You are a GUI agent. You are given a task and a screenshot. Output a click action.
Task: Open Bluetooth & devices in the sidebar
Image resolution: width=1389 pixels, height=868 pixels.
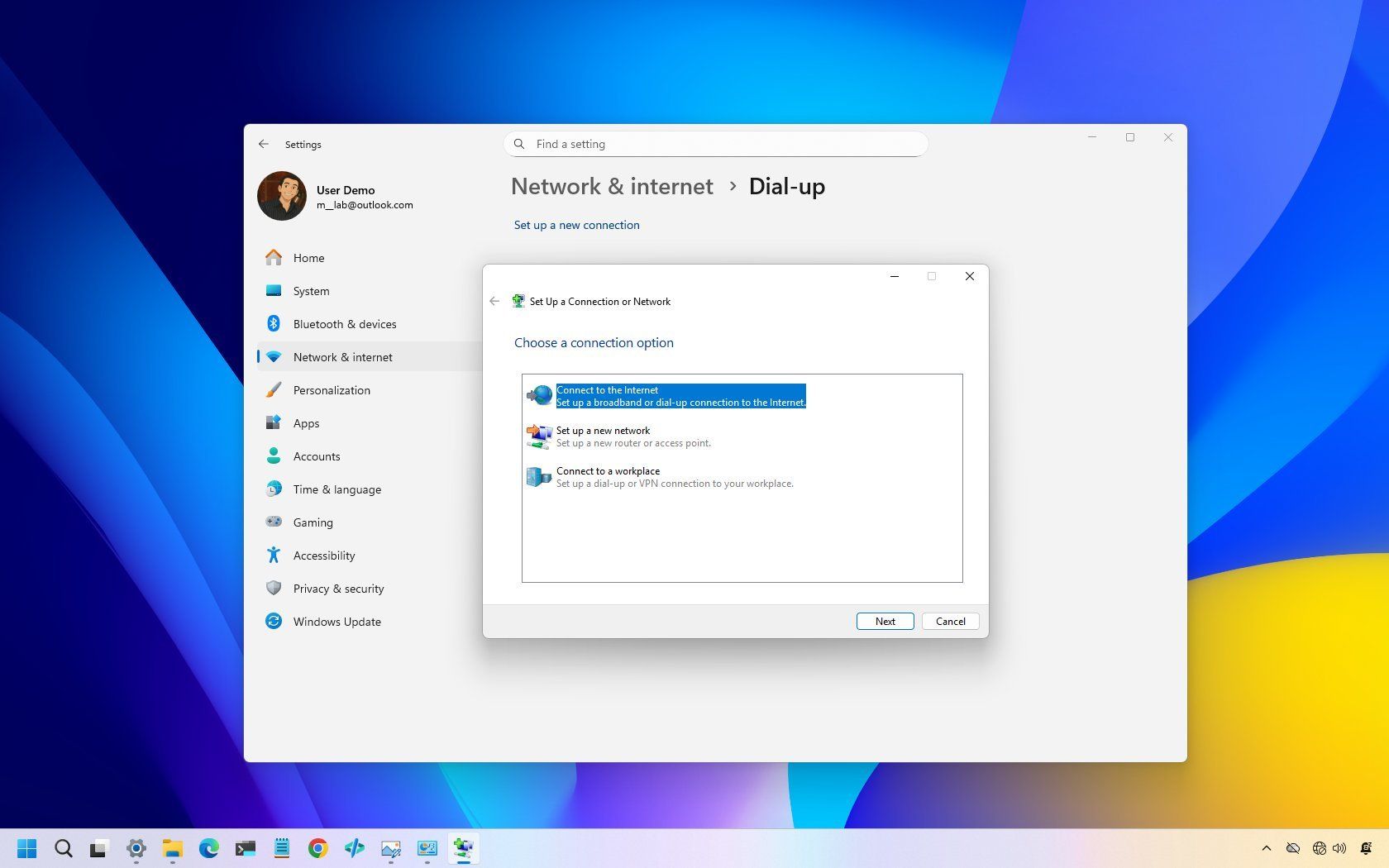345,323
